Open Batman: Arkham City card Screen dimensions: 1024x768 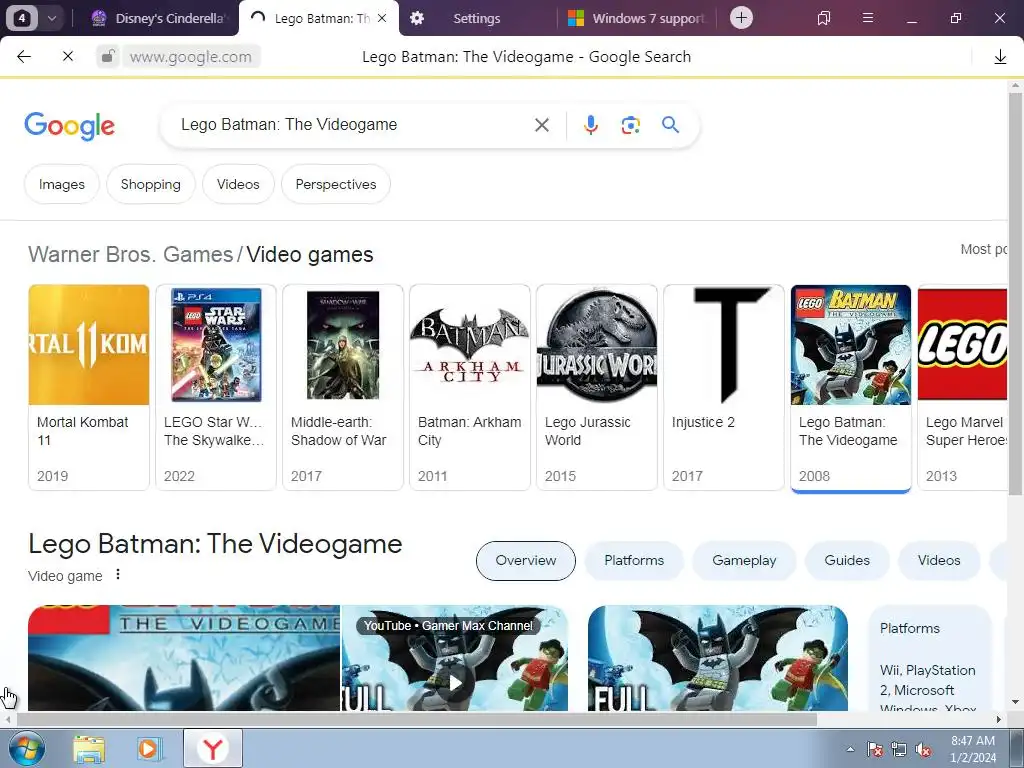click(470, 387)
